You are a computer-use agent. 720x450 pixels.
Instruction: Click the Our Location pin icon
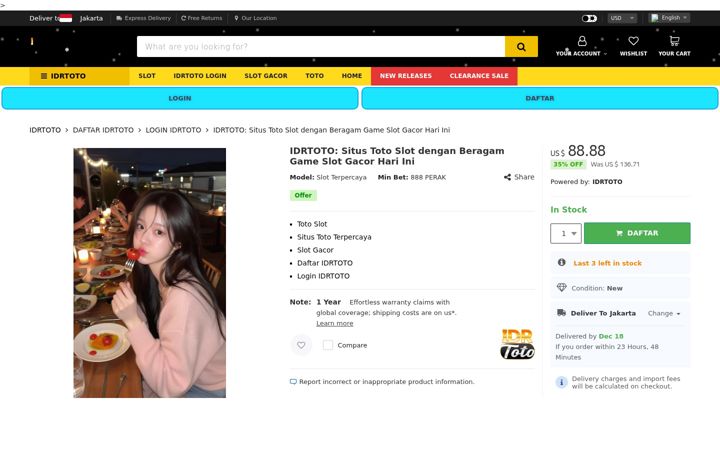(236, 18)
